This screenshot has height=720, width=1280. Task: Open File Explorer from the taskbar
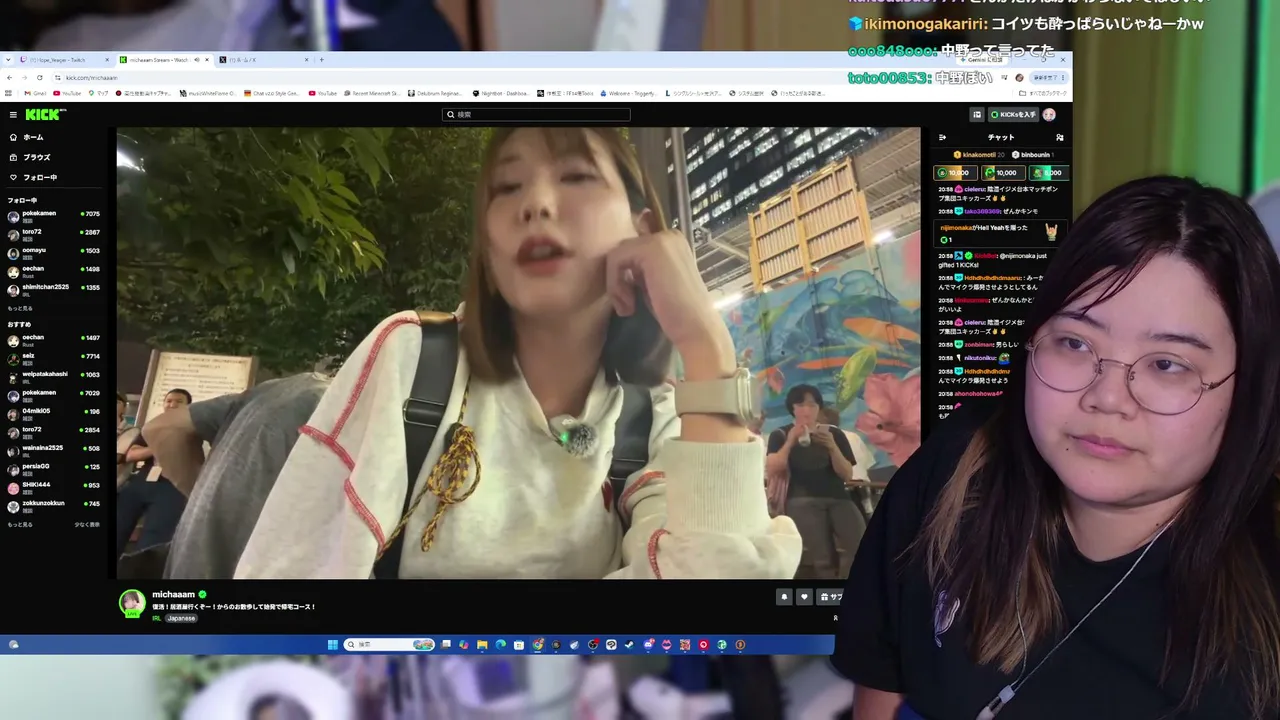pyautogui.click(x=481, y=645)
